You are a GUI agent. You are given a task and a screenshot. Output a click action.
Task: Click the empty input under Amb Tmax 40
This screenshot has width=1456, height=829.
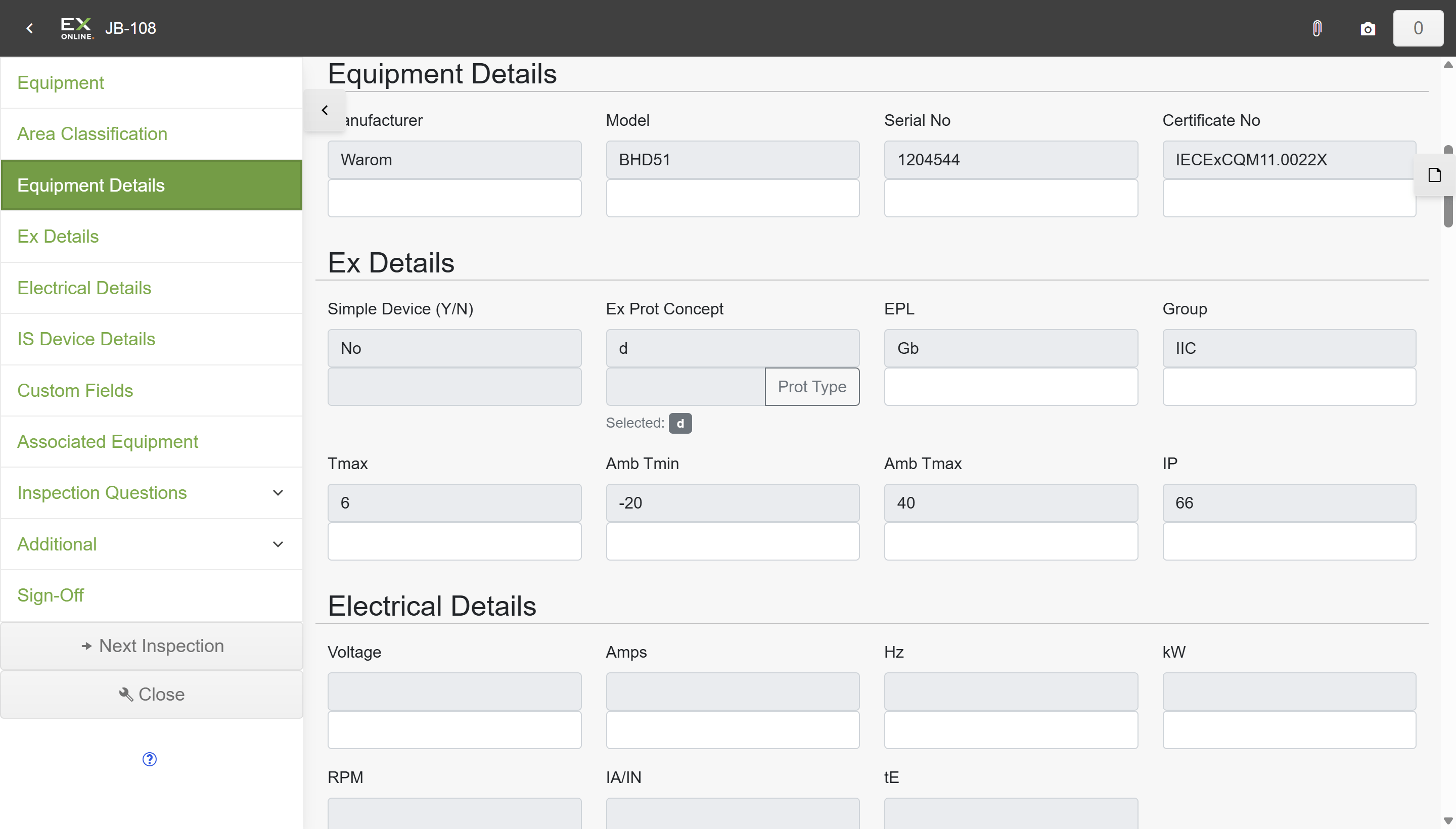1011,541
